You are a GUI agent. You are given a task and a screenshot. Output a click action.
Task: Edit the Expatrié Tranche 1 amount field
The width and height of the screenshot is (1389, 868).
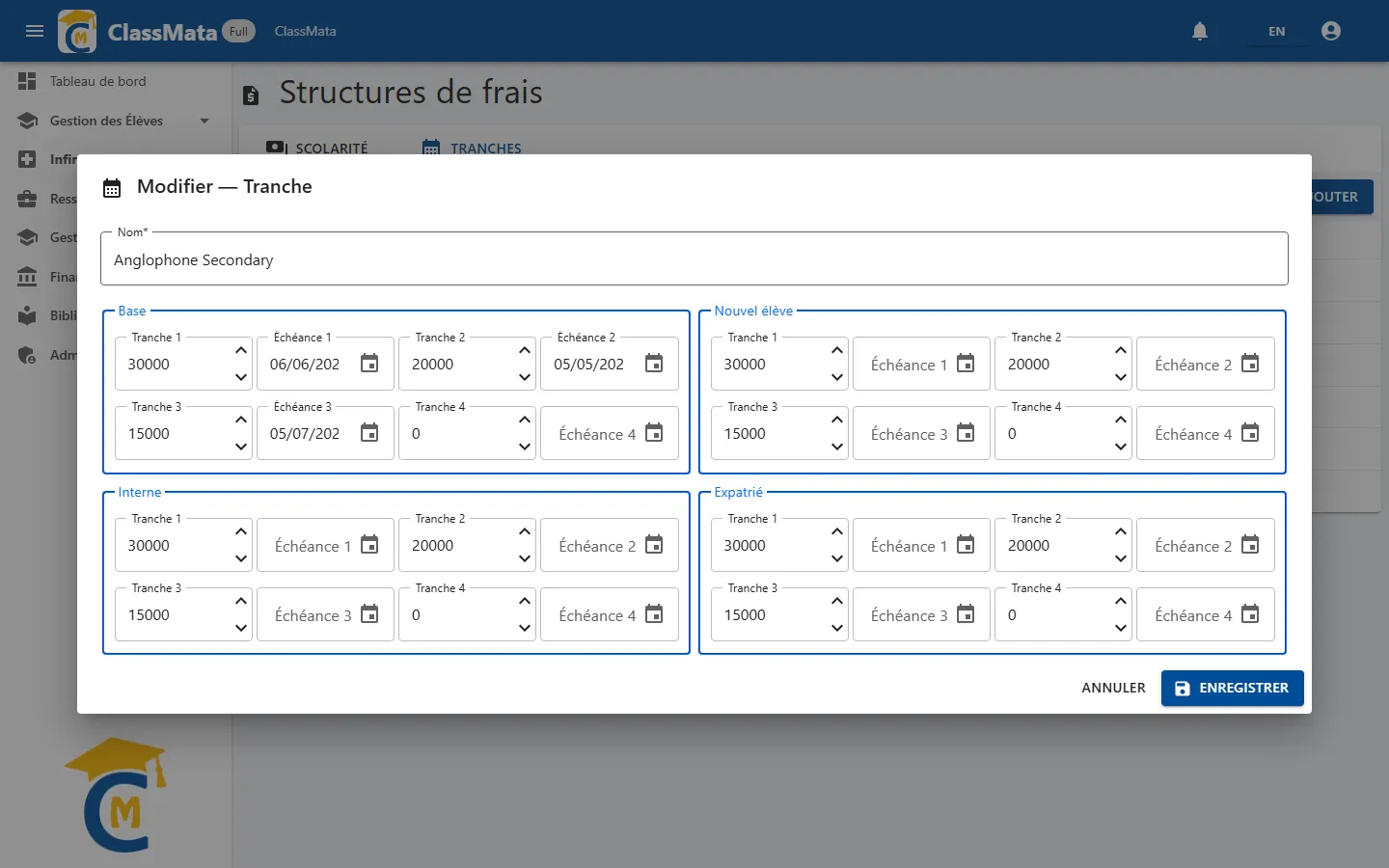pos(779,545)
